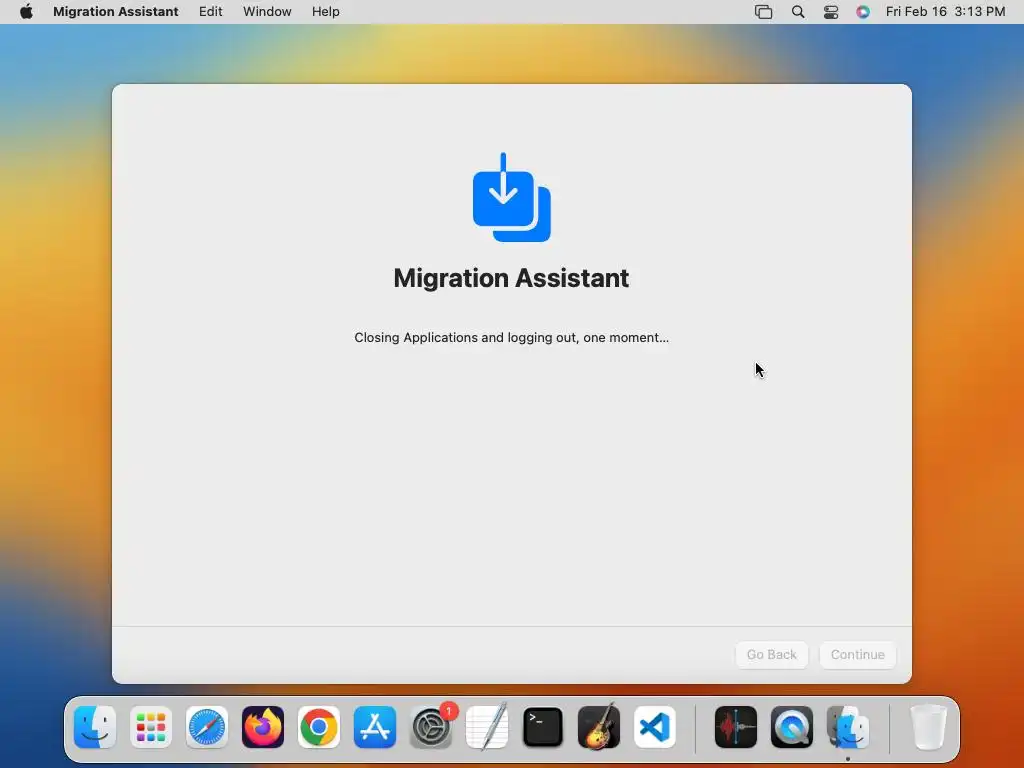Open Finder from the Dock
Image resolution: width=1024 pixels, height=768 pixels.
point(95,727)
